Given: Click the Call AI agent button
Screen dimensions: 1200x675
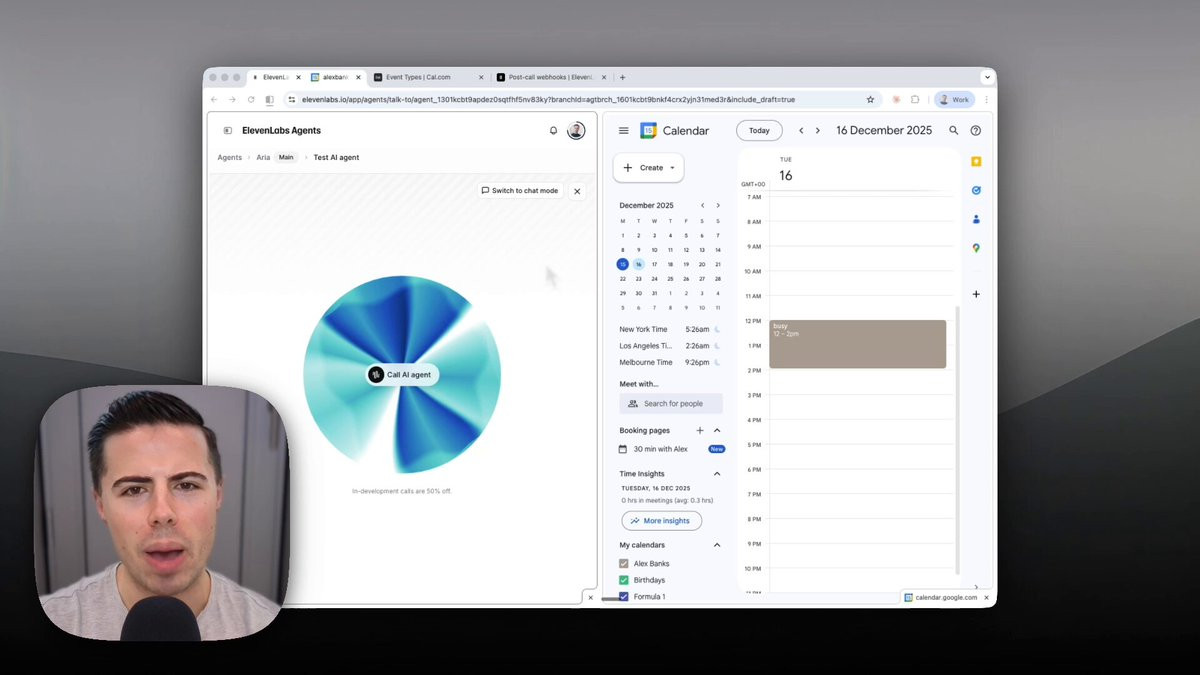Looking at the screenshot, I should click(402, 375).
